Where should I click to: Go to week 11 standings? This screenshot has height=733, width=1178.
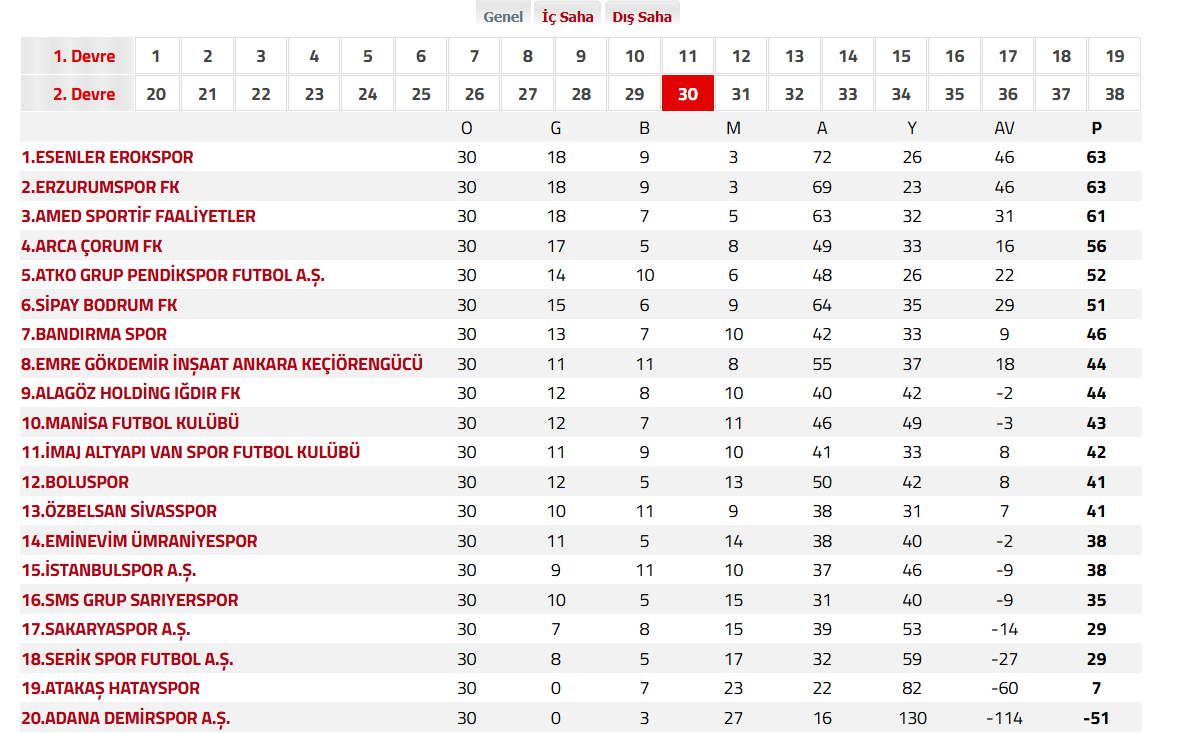(687, 56)
